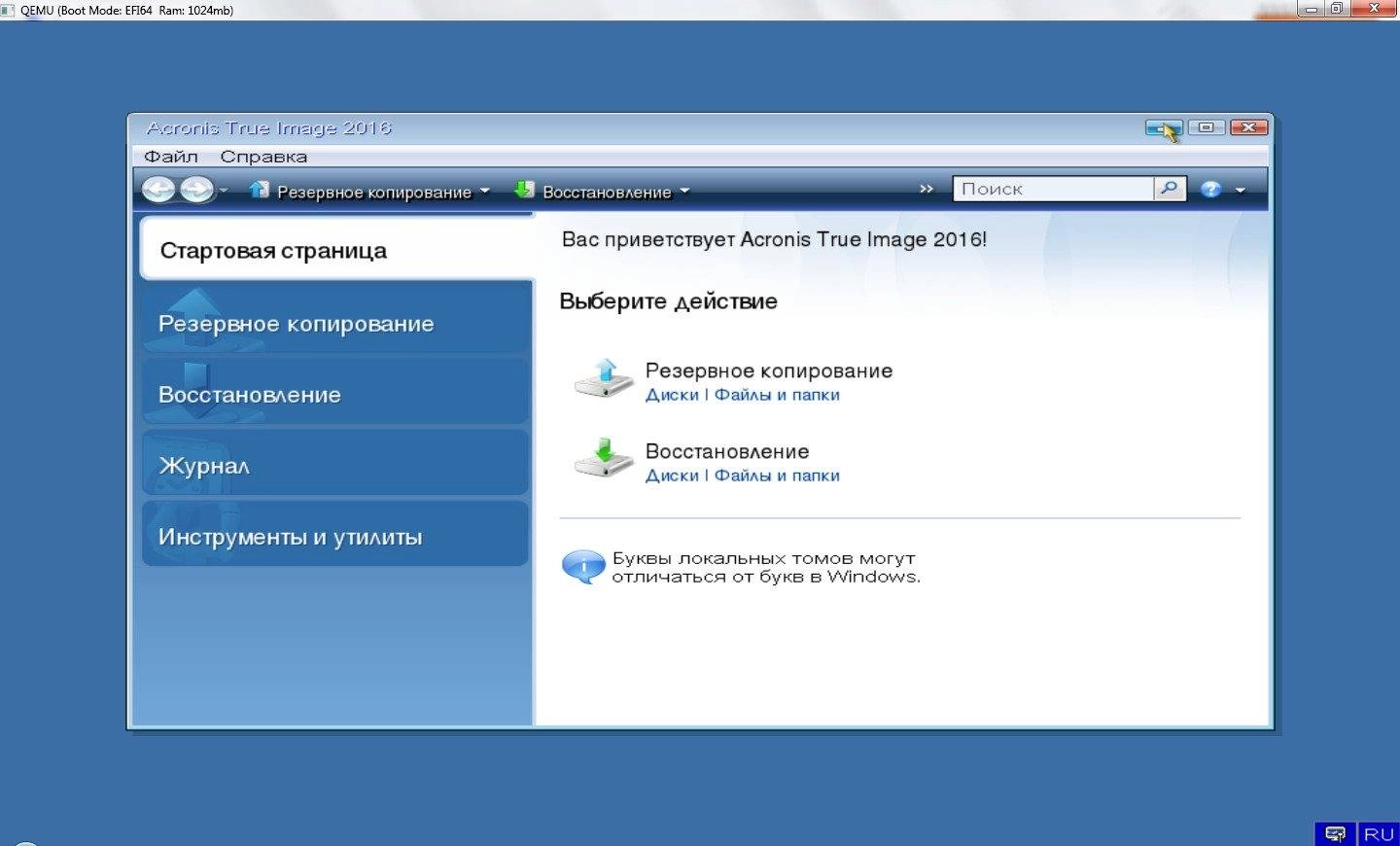Click into the Поиск search field
1400x846 pixels.
pos(1053,189)
